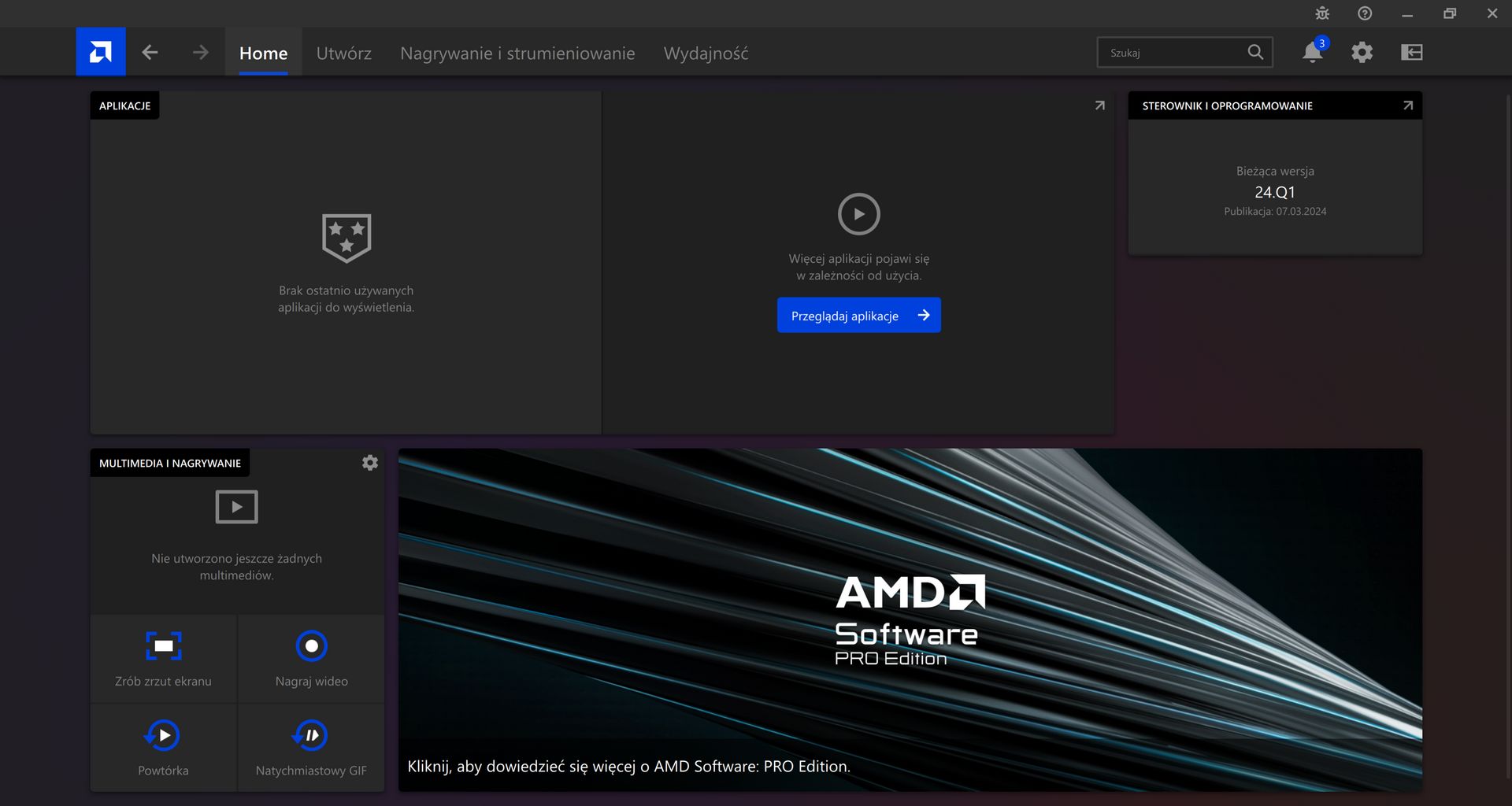Image resolution: width=1512 pixels, height=806 pixels.
Task: Open settings gear in top bar
Action: pos(1362,52)
